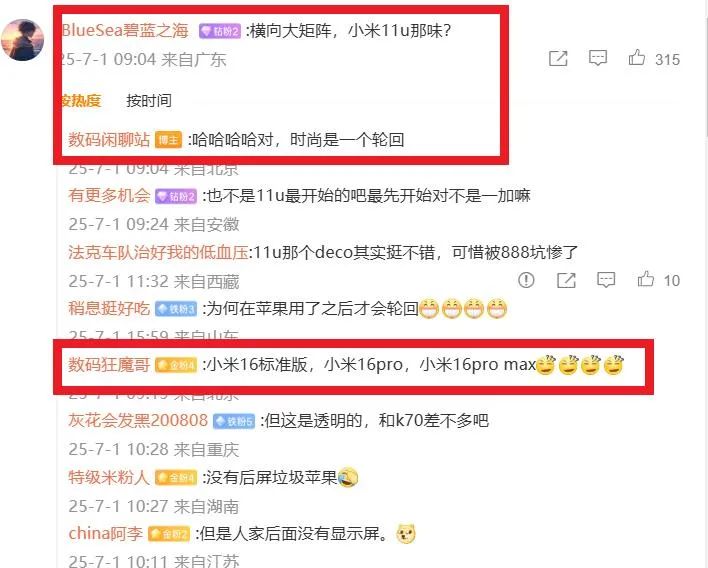Open 灰花会发黑200808's profile
The image size is (708, 568).
pos(138,420)
